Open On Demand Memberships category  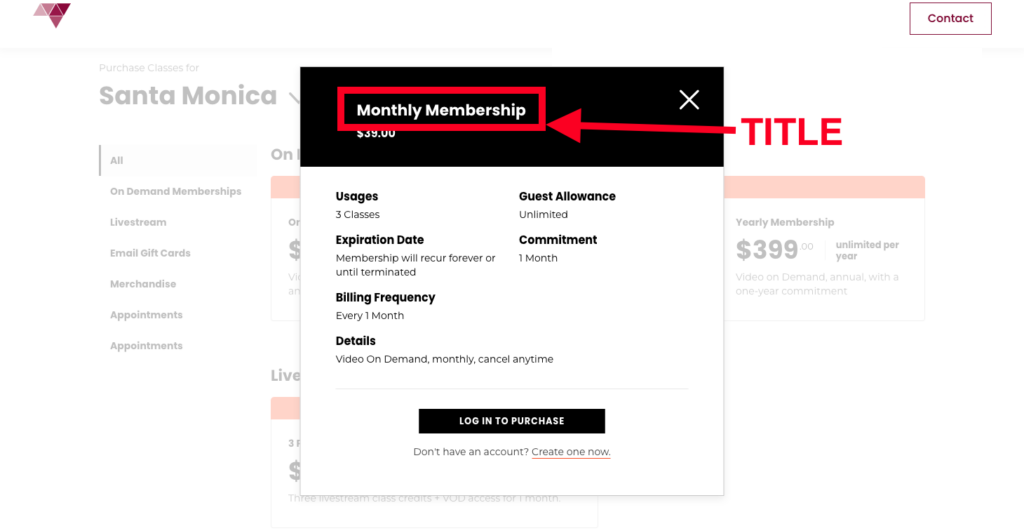coord(176,191)
